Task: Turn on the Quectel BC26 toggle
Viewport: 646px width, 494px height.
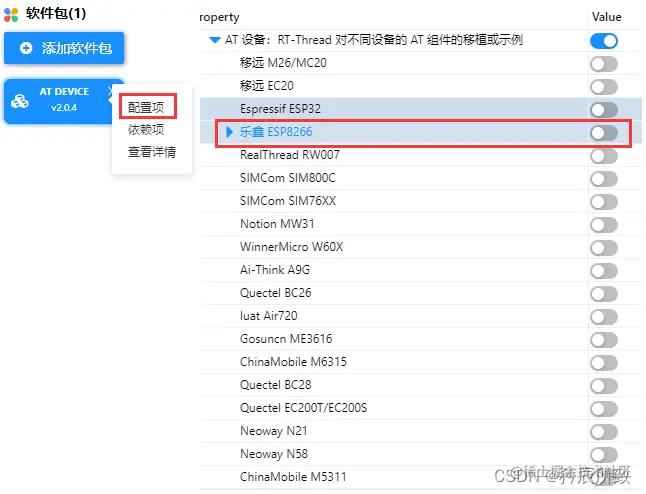Action: tap(604, 294)
